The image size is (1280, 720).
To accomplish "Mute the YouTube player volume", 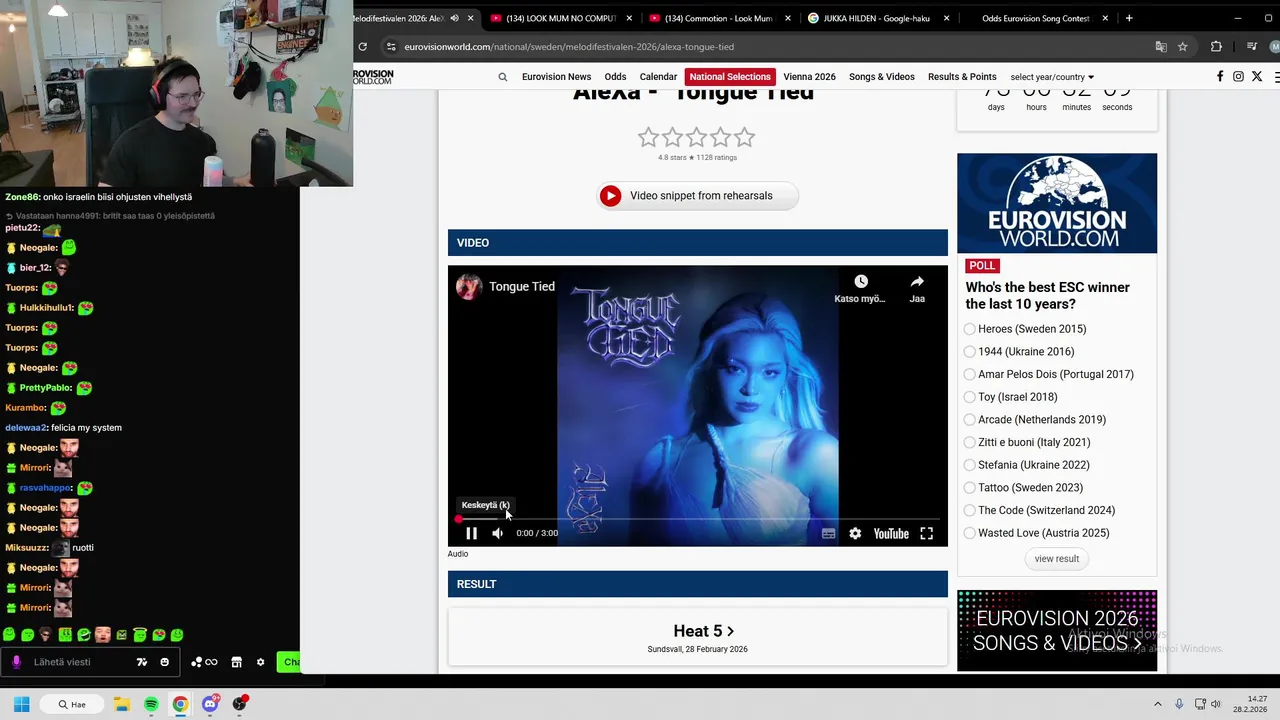I will tap(497, 533).
